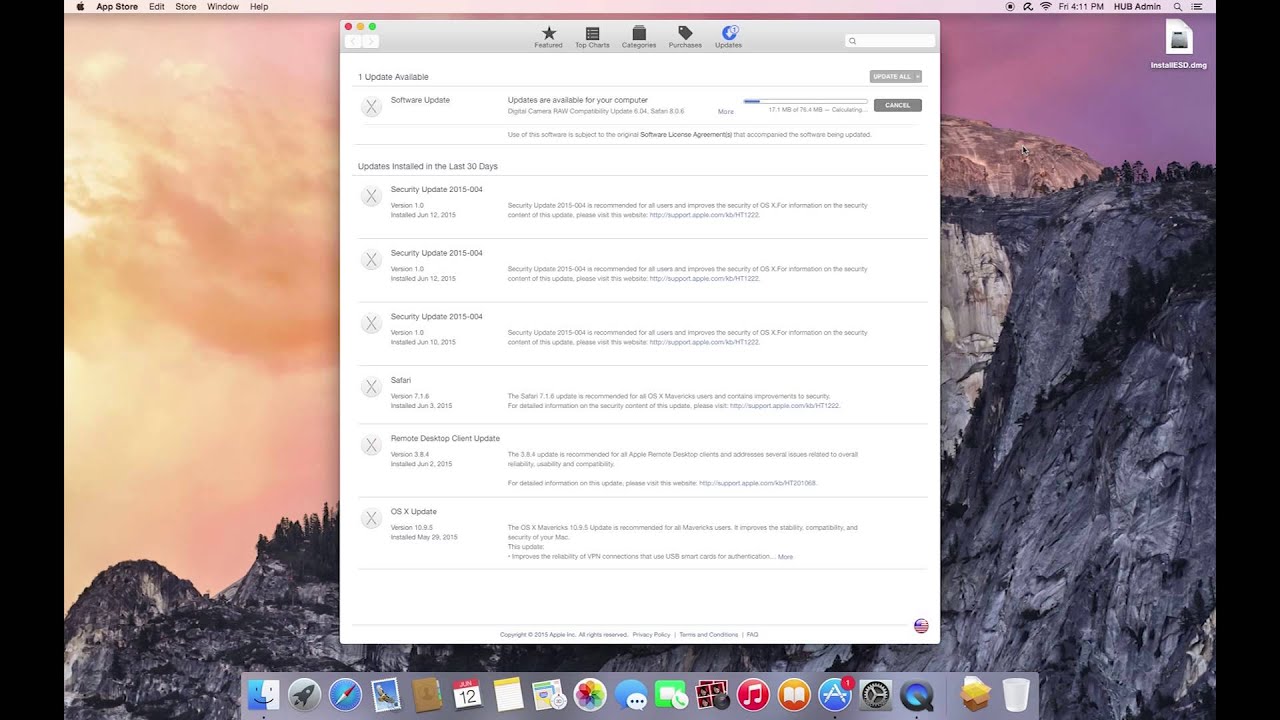The height and width of the screenshot is (720, 1280).
Task: Open Finder from the Dock
Action: pyautogui.click(x=264, y=695)
